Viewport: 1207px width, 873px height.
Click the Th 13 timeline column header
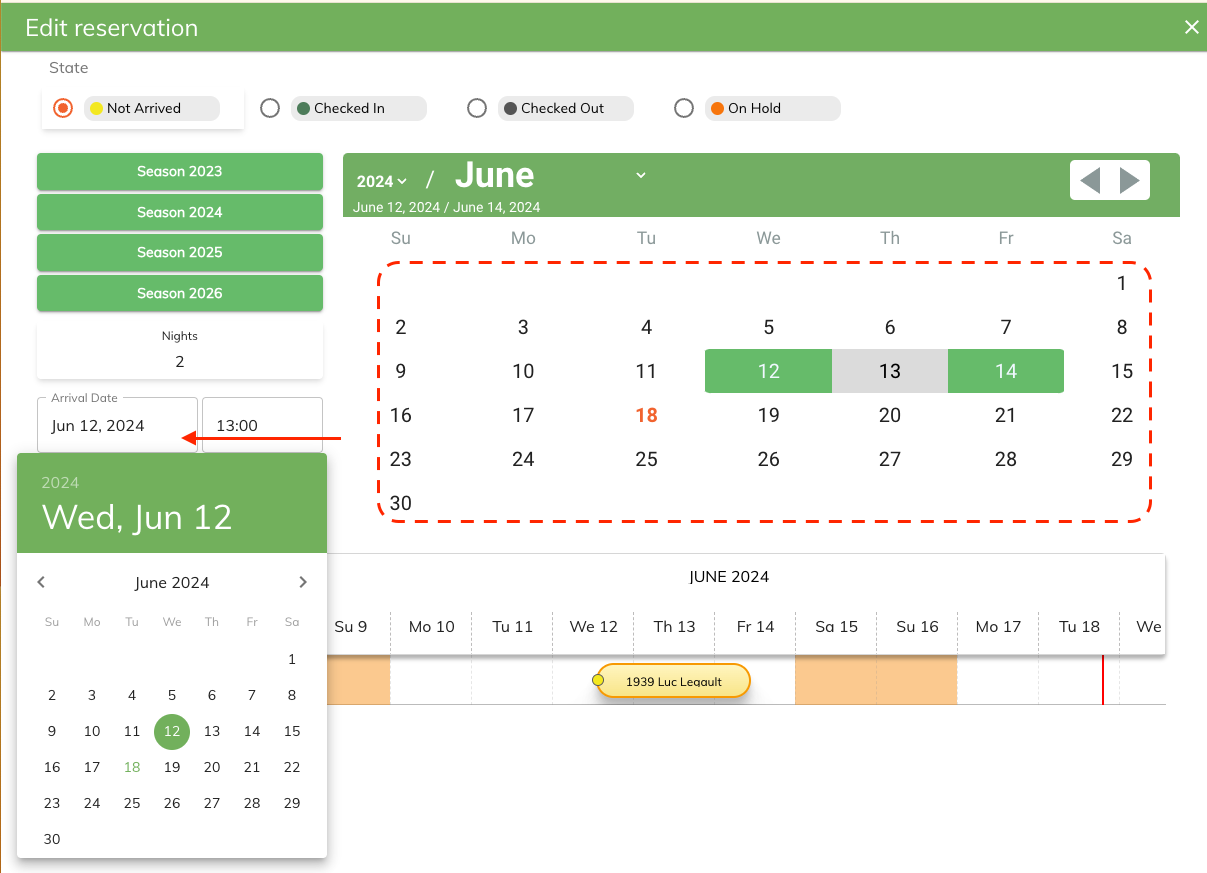click(x=674, y=626)
